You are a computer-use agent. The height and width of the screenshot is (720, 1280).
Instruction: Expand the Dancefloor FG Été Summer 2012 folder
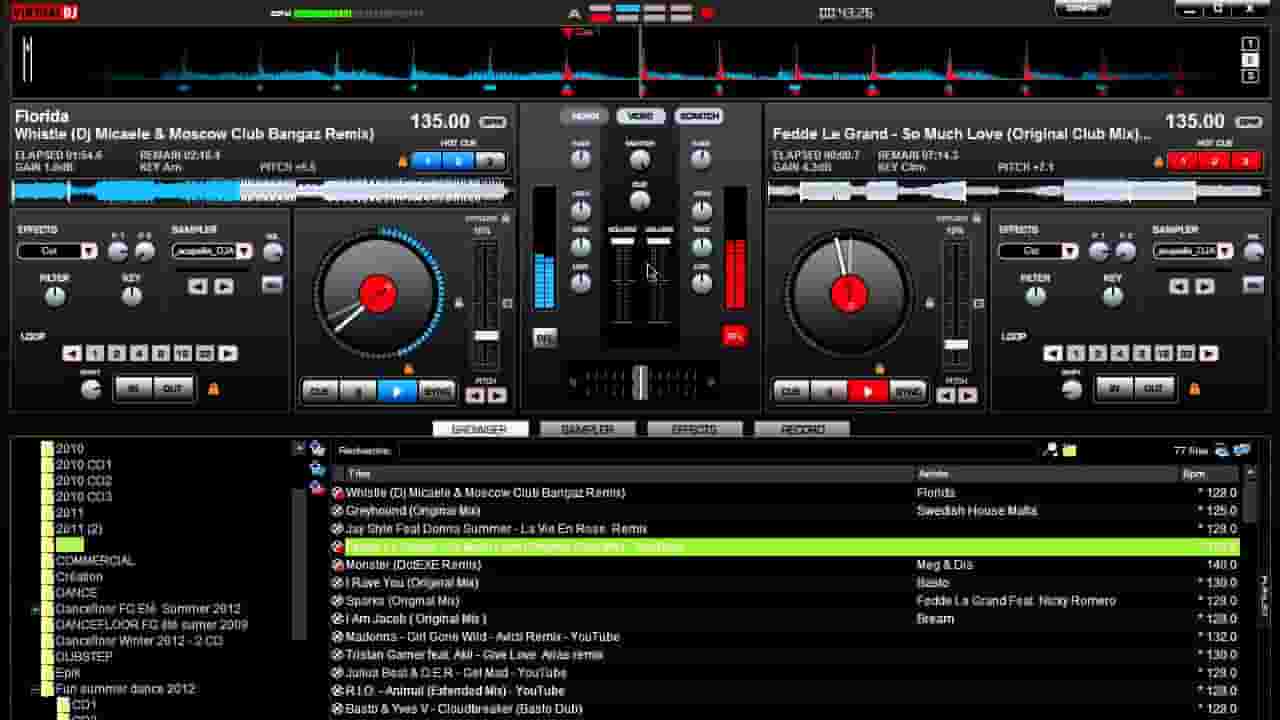click(x=35, y=609)
